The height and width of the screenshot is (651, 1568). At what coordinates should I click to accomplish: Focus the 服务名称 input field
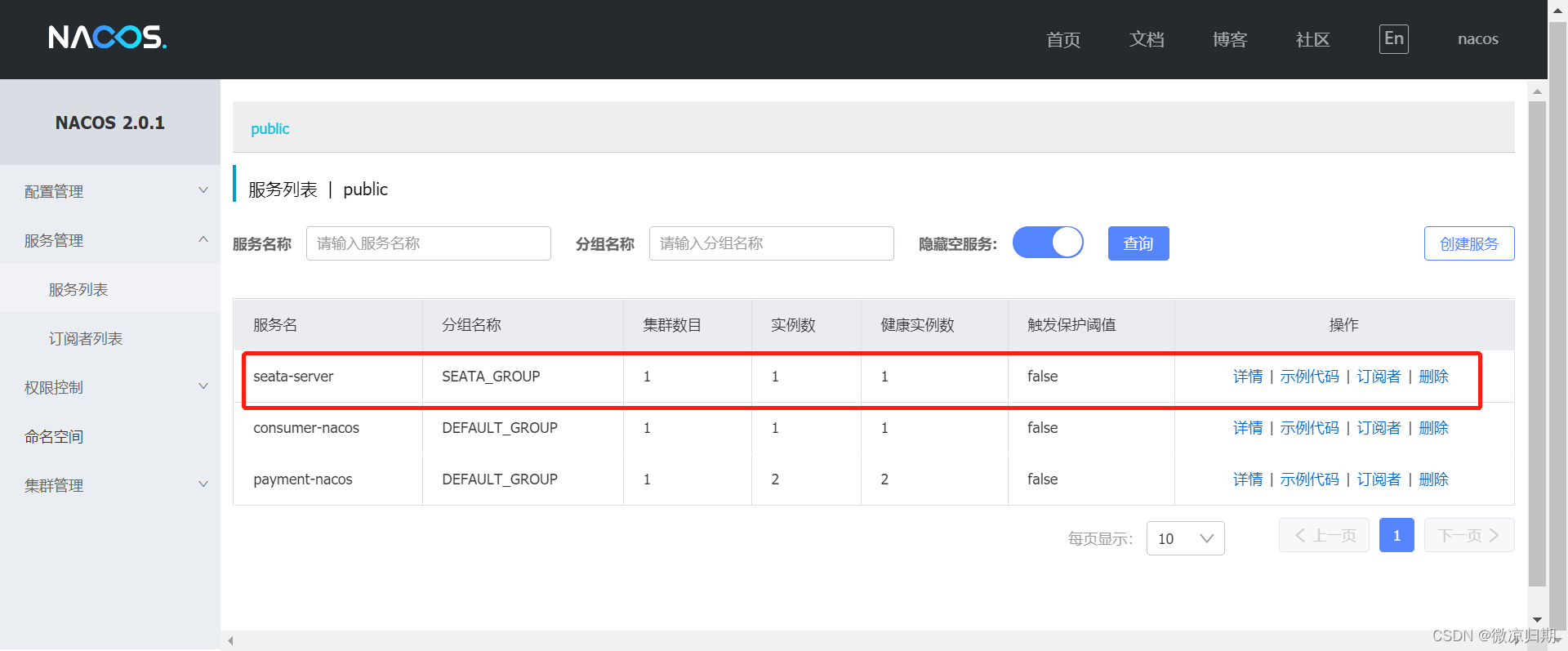[x=429, y=243]
